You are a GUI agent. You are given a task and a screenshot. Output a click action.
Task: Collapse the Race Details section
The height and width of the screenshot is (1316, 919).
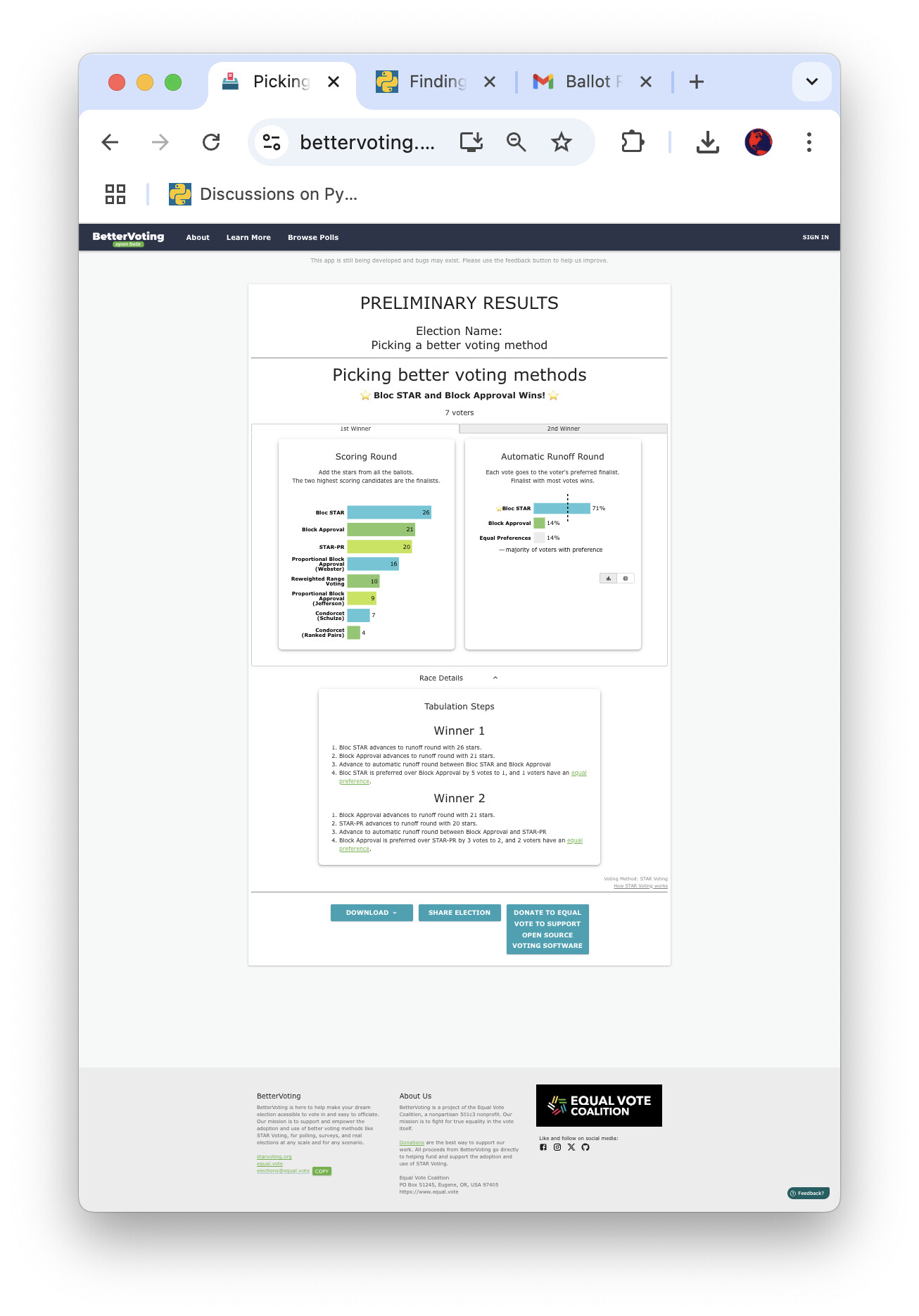459,678
